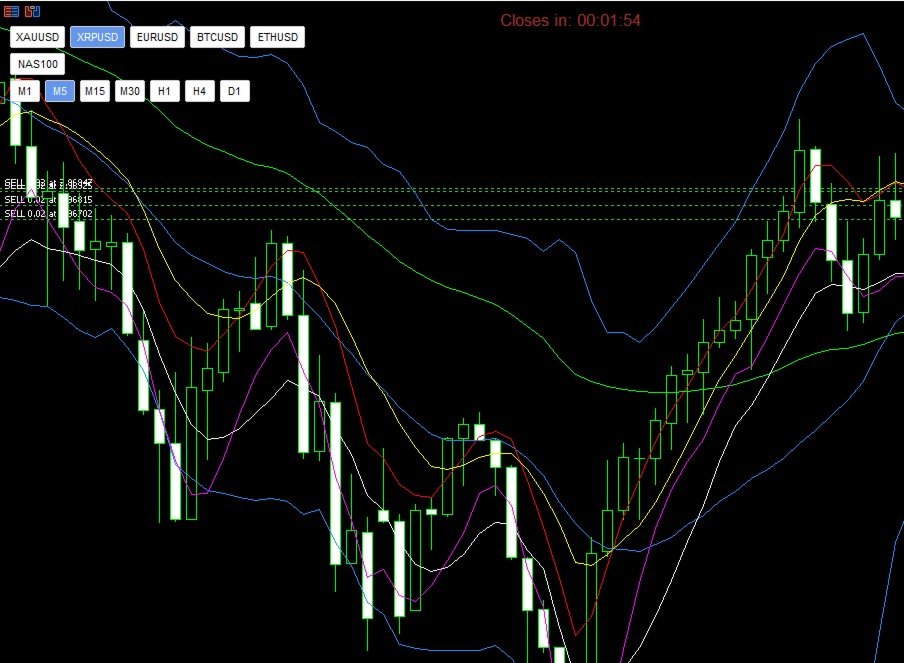Open the ETHUSD chart
Image resolution: width=904 pixels, height=663 pixels.
point(278,37)
